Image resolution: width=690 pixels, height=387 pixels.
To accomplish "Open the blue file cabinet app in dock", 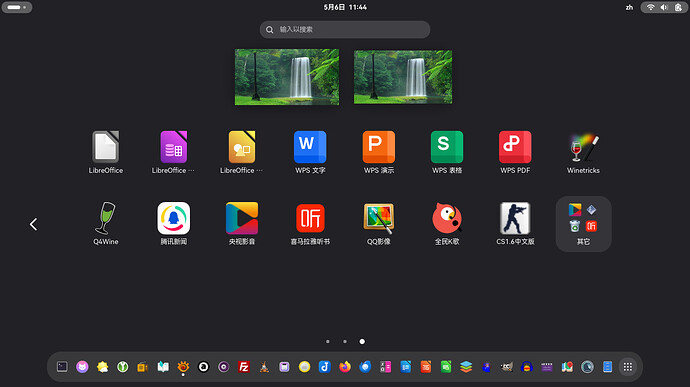I will 608,366.
